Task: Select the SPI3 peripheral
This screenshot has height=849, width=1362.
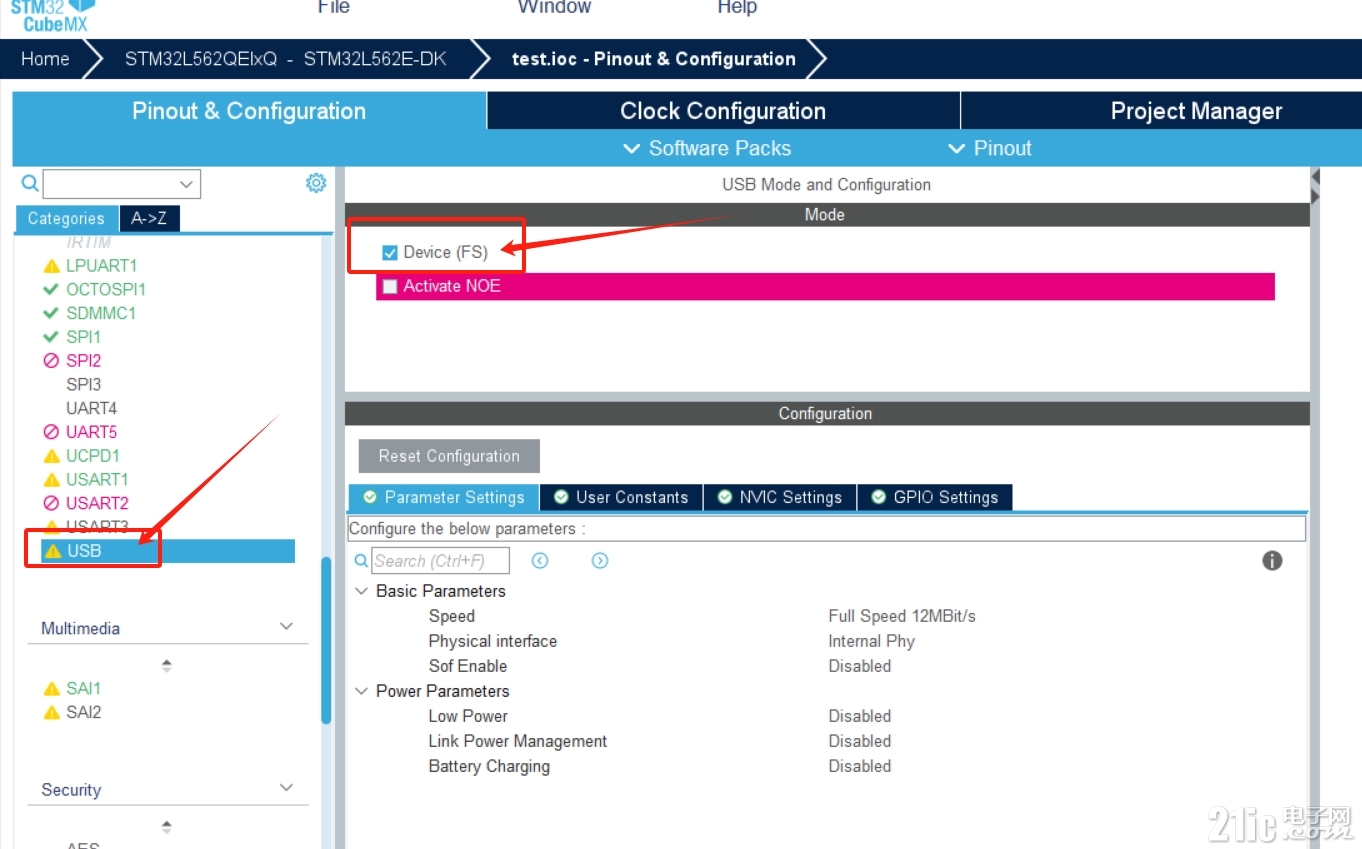Action: coord(83,384)
